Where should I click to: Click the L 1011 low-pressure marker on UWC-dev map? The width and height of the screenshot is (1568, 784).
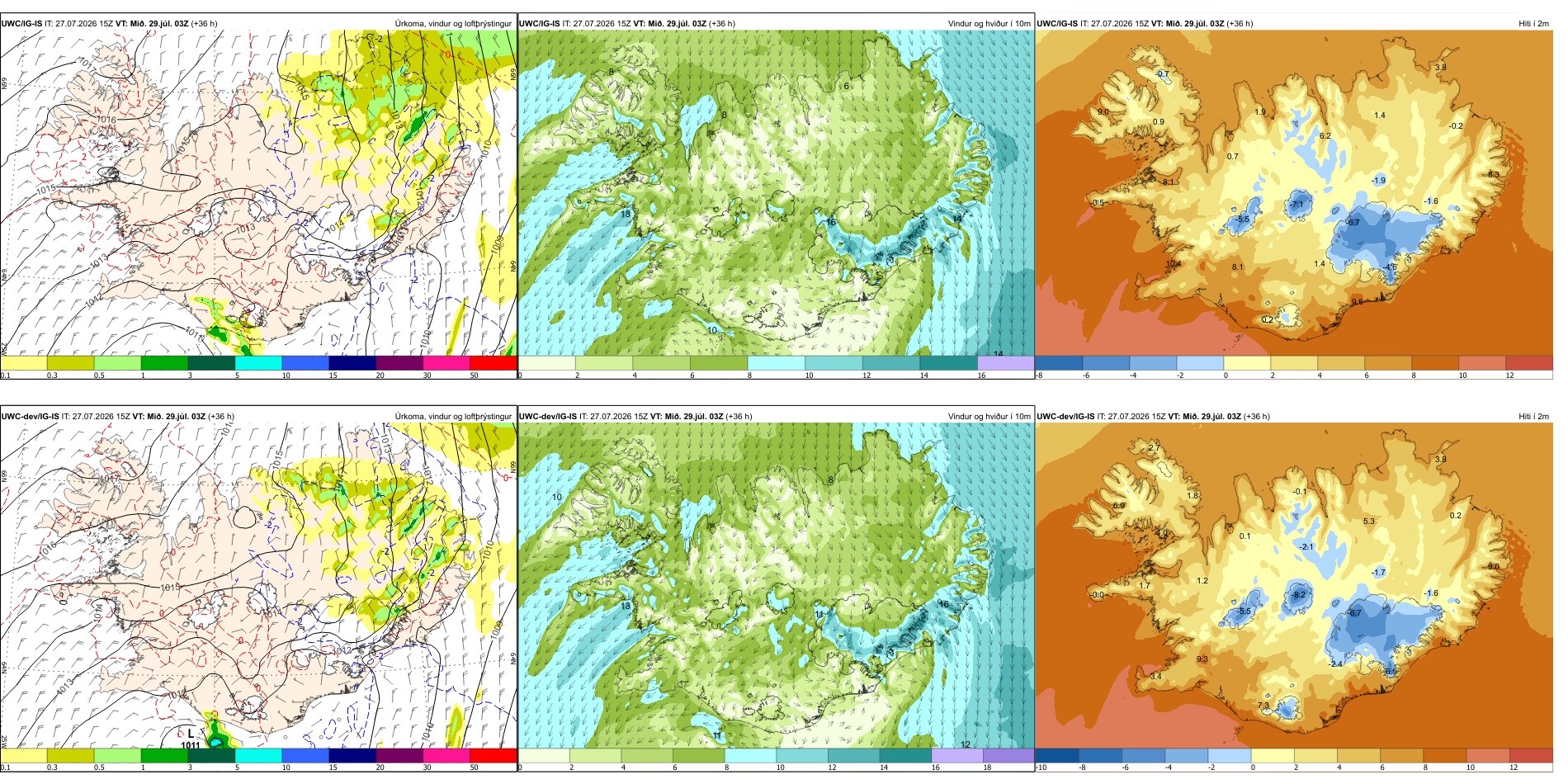point(191,739)
